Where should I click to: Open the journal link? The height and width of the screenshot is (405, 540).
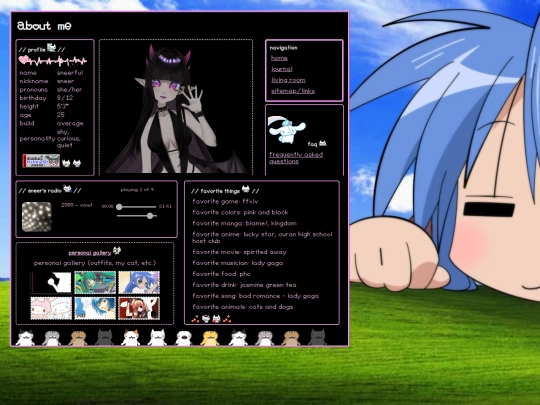pos(282,69)
